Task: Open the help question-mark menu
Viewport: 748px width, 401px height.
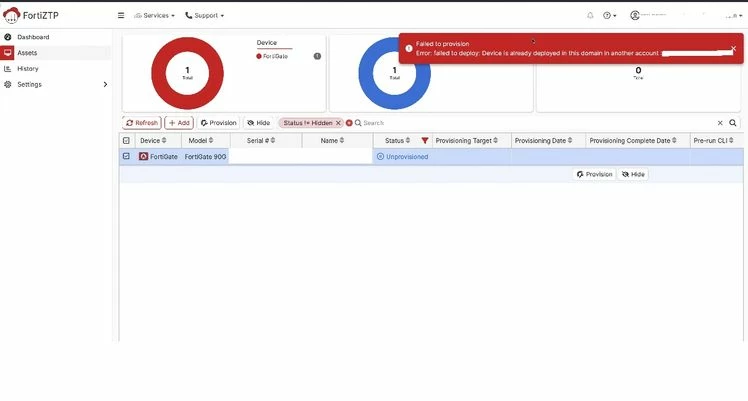Action: 609,15
